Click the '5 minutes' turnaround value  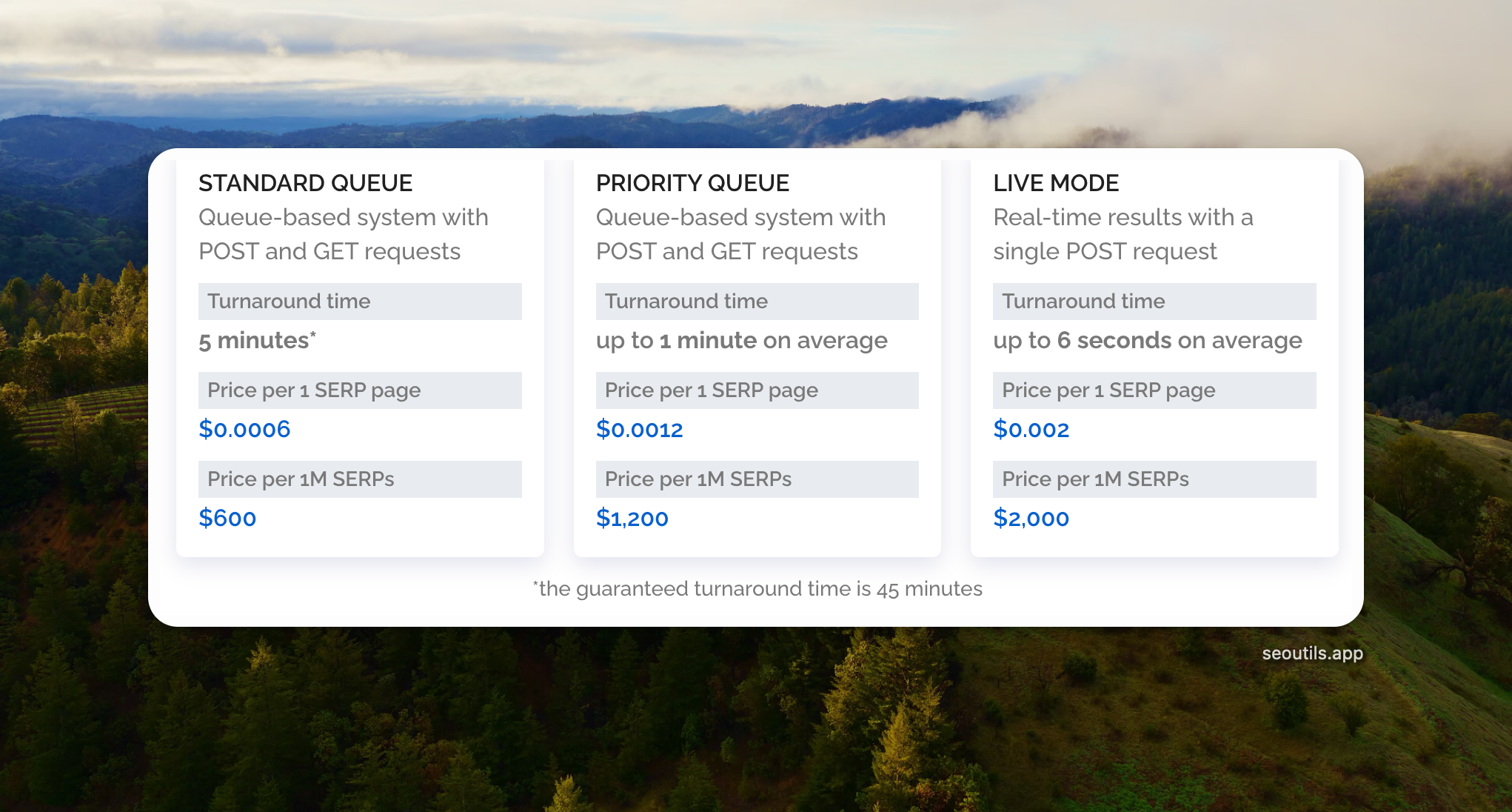tap(256, 341)
